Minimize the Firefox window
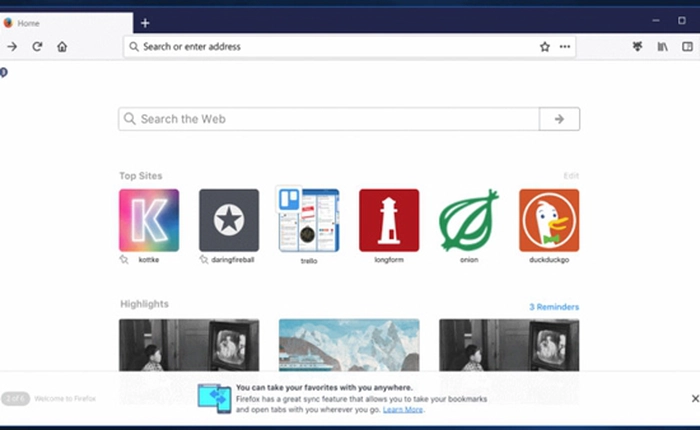The image size is (700, 430). [656, 21]
